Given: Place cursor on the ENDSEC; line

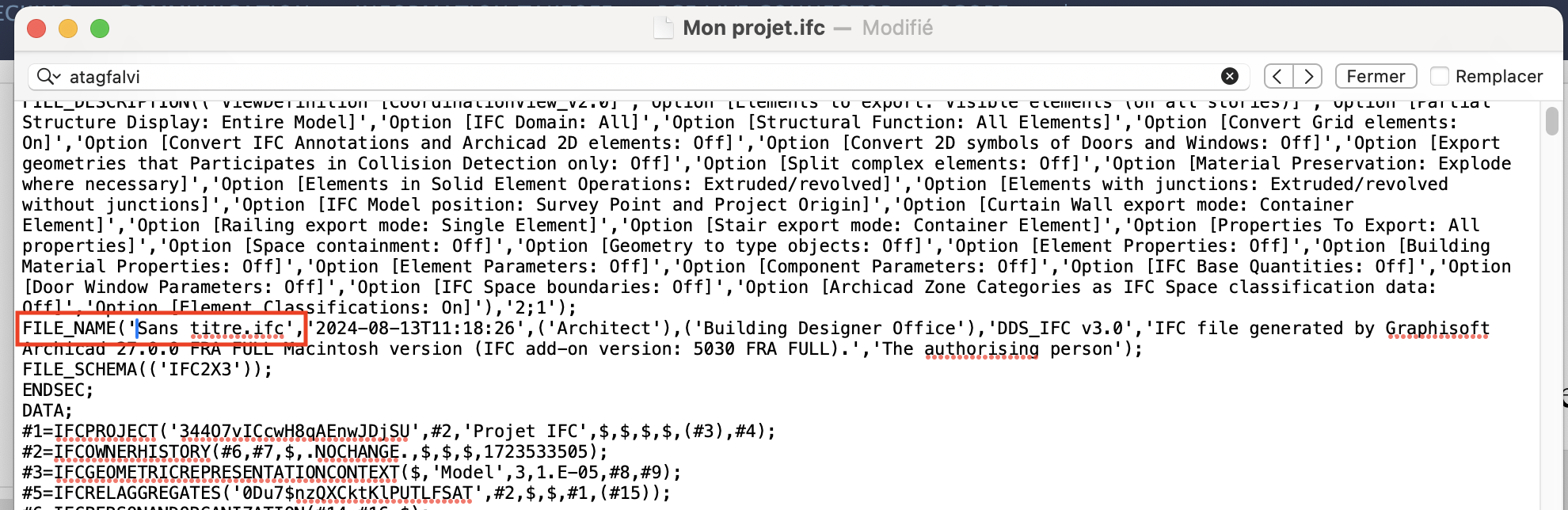Looking at the screenshot, I should [x=58, y=390].
